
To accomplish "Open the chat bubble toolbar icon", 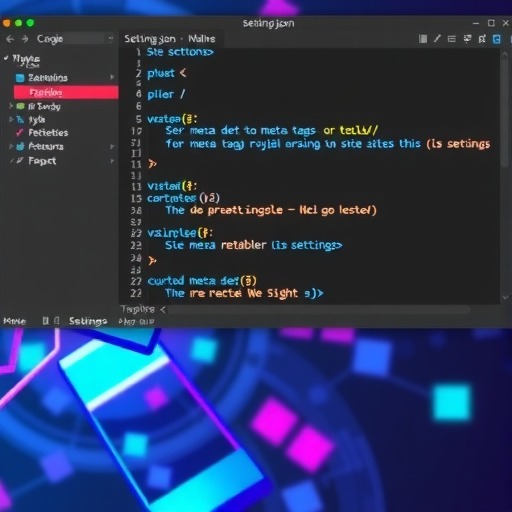I will click(x=467, y=39).
